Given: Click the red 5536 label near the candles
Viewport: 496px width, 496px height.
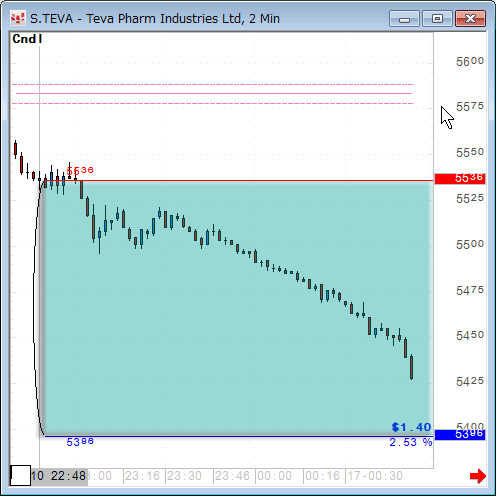Looking at the screenshot, I should [80, 170].
